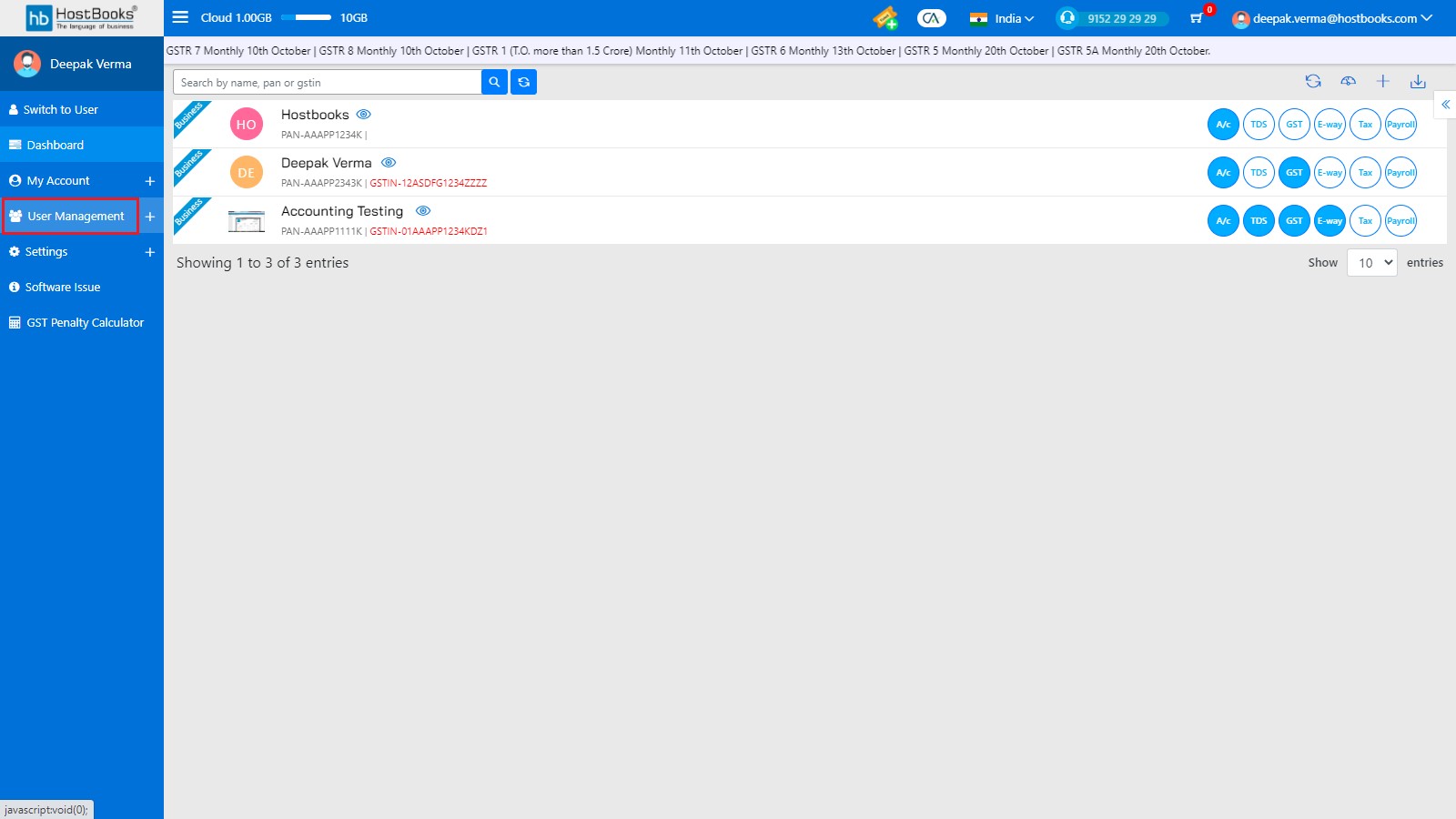Open E-way module for Accounting Testing
This screenshot has width=1456, height=819.
point(1330,221)
